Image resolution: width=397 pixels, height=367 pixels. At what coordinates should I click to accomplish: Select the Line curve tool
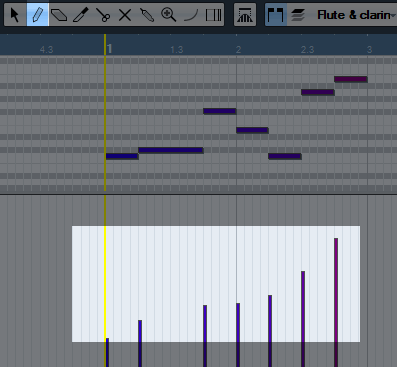coord(191,15)
